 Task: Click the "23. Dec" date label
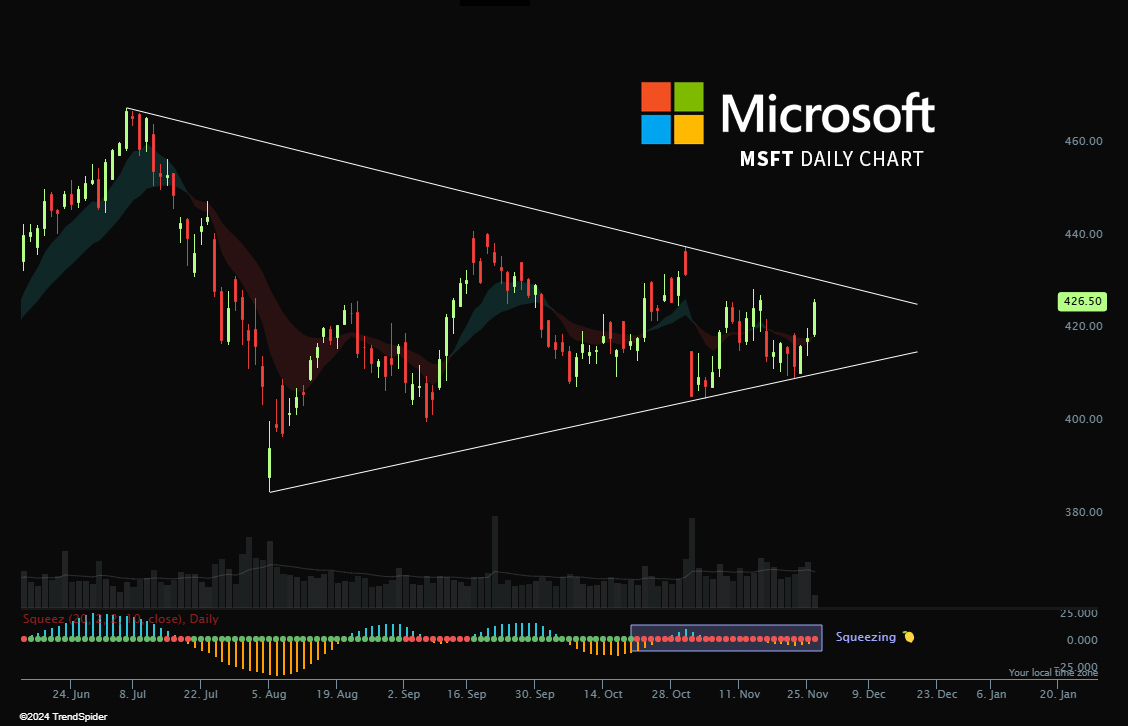937,694
